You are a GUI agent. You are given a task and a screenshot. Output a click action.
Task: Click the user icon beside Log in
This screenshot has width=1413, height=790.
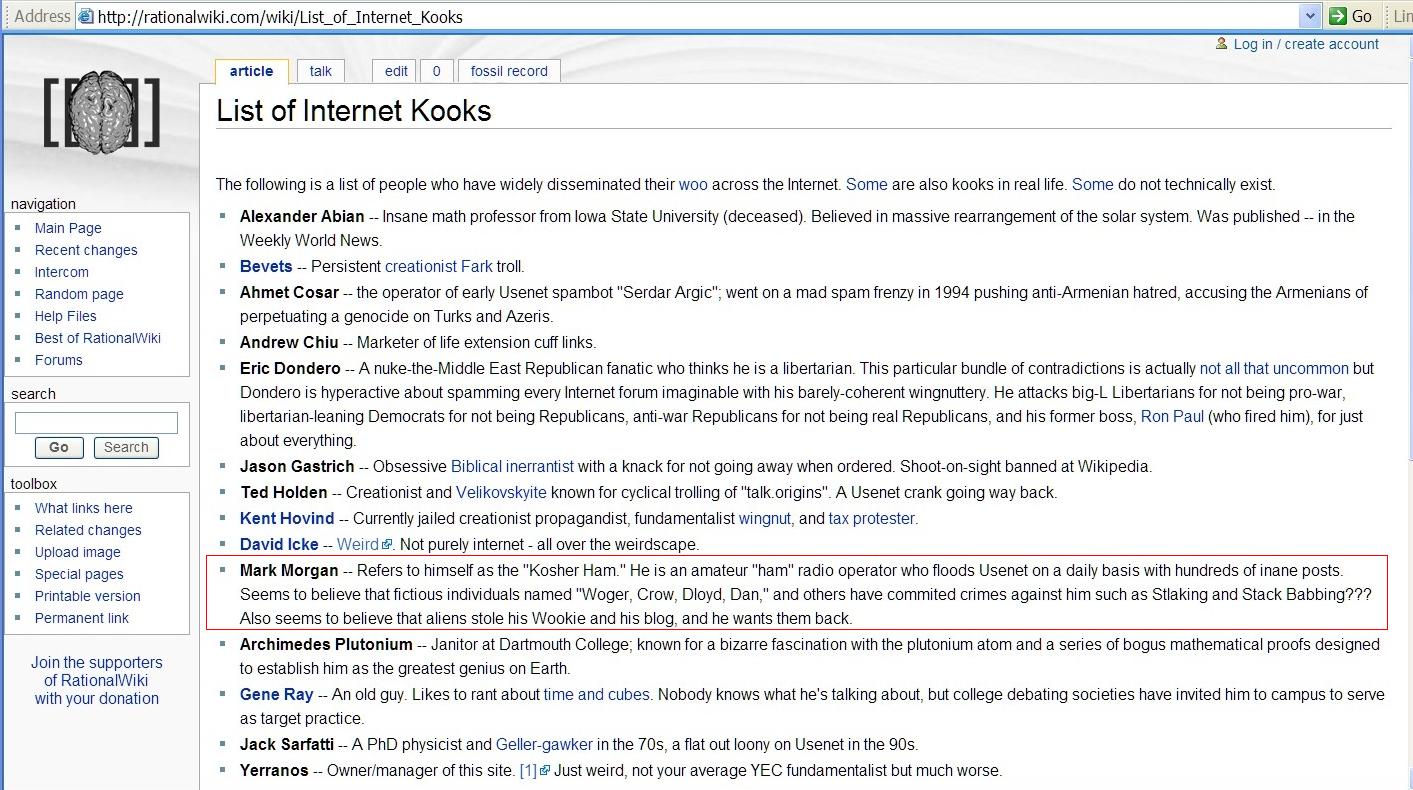coord(1221,43)
